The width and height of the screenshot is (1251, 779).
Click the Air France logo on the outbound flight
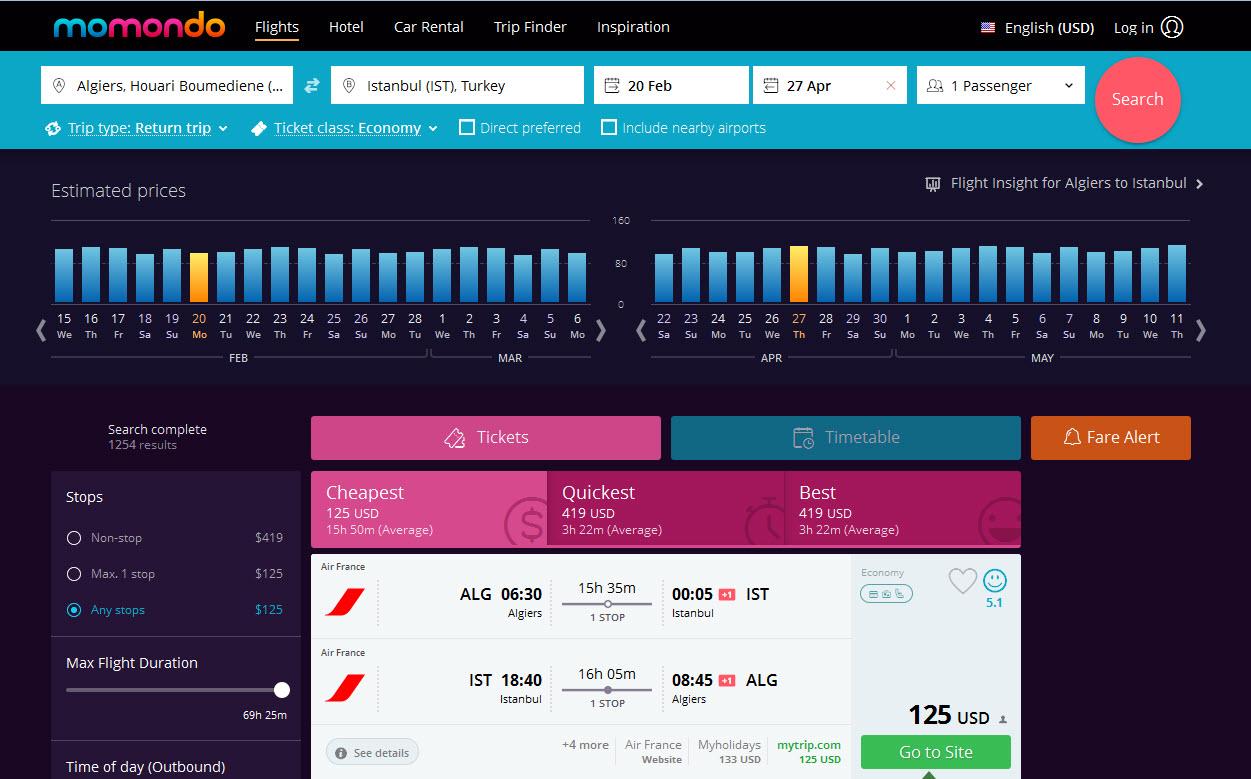click(x=345, y=602)
